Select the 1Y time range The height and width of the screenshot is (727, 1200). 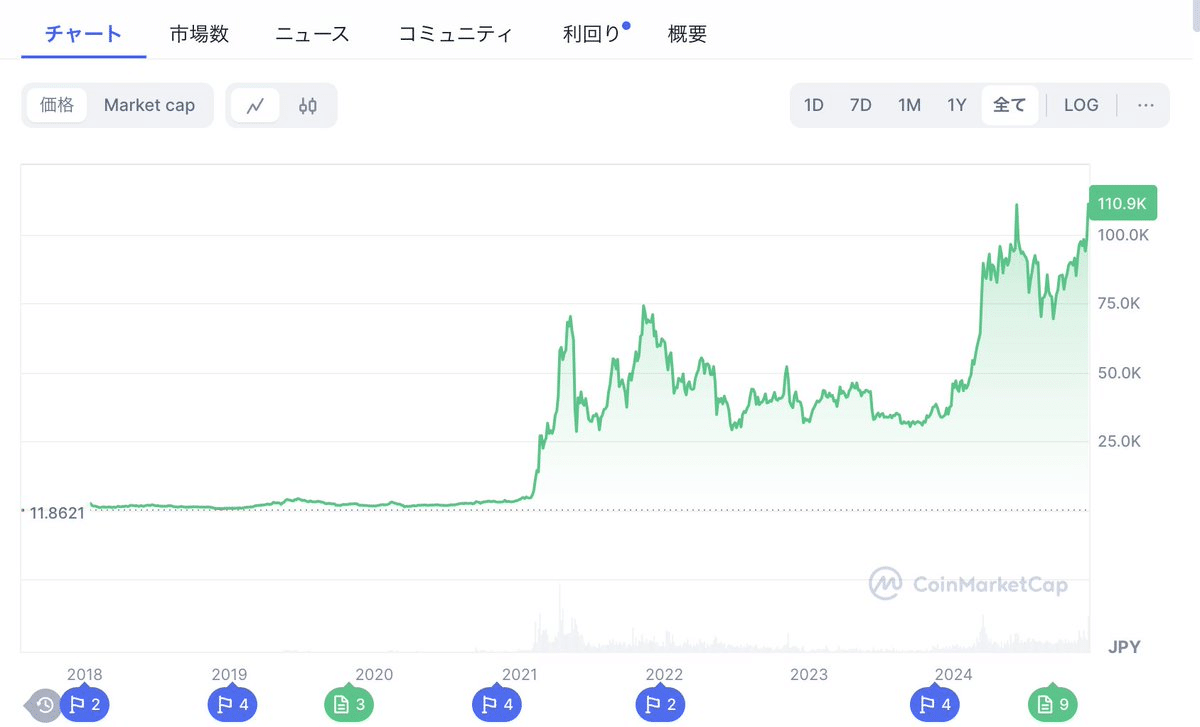point(956,104)
